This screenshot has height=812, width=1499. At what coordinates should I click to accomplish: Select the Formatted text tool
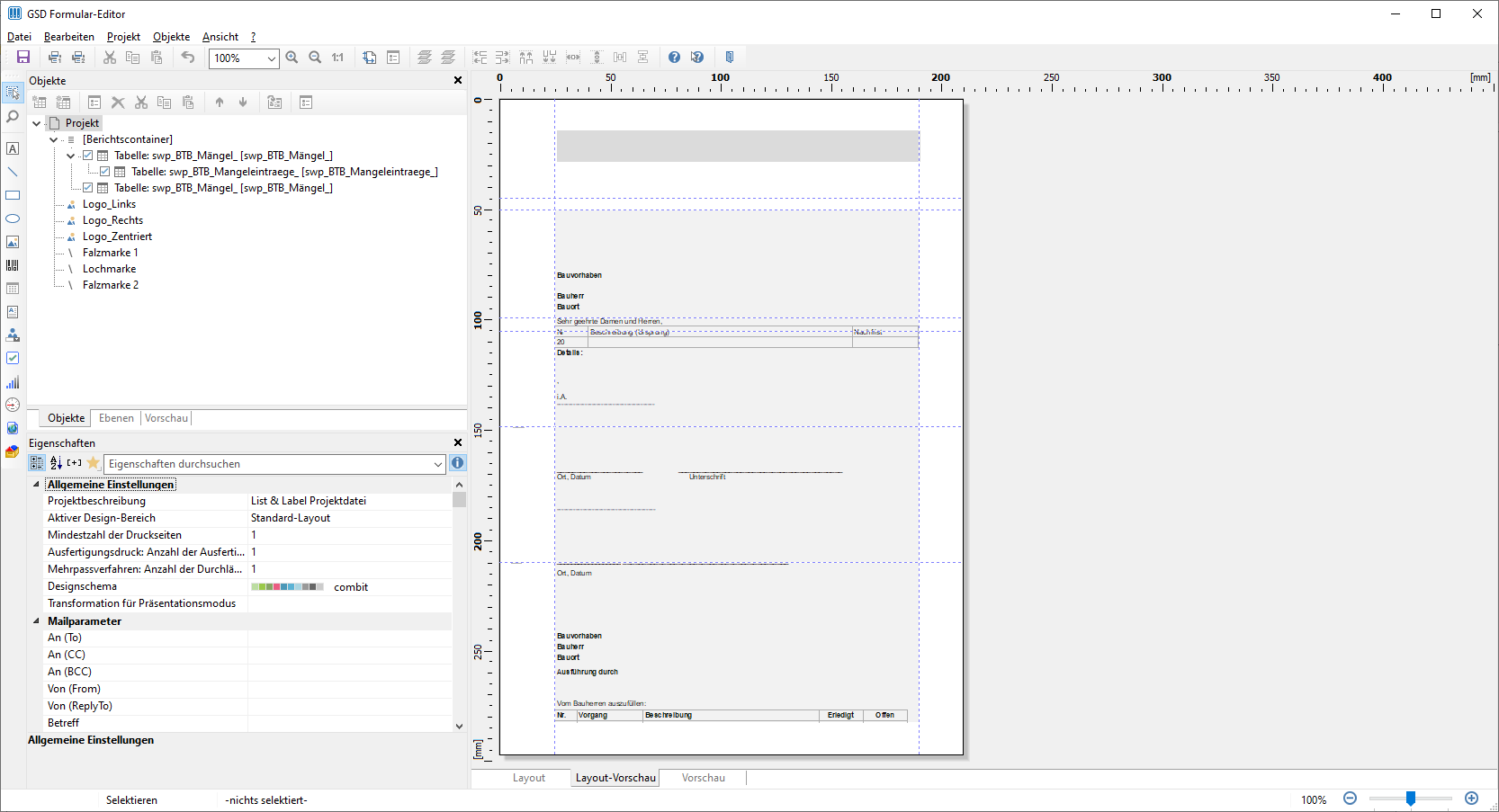(13, 312)
